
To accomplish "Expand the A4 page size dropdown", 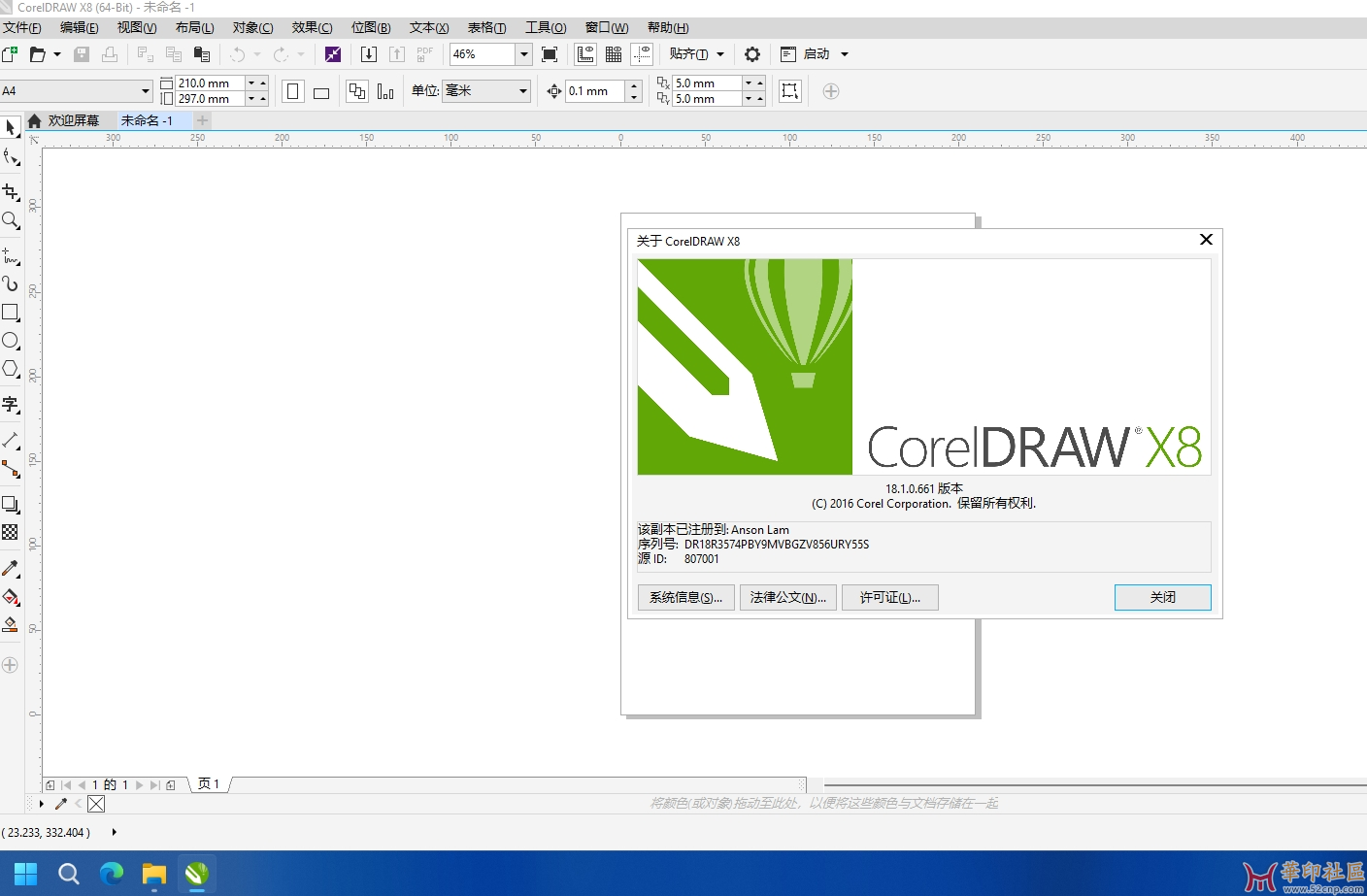I will tap(145, 91).
